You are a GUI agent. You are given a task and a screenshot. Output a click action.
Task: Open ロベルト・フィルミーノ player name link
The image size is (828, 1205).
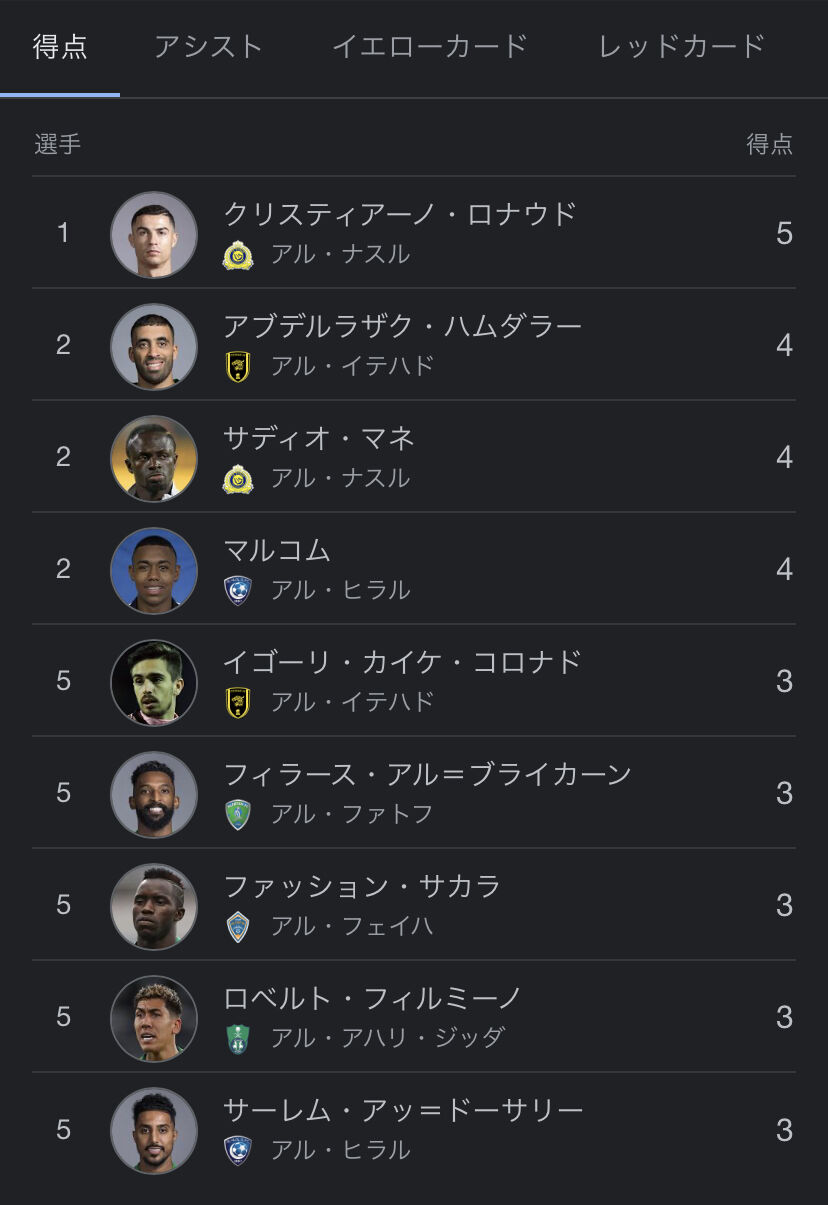373,998
